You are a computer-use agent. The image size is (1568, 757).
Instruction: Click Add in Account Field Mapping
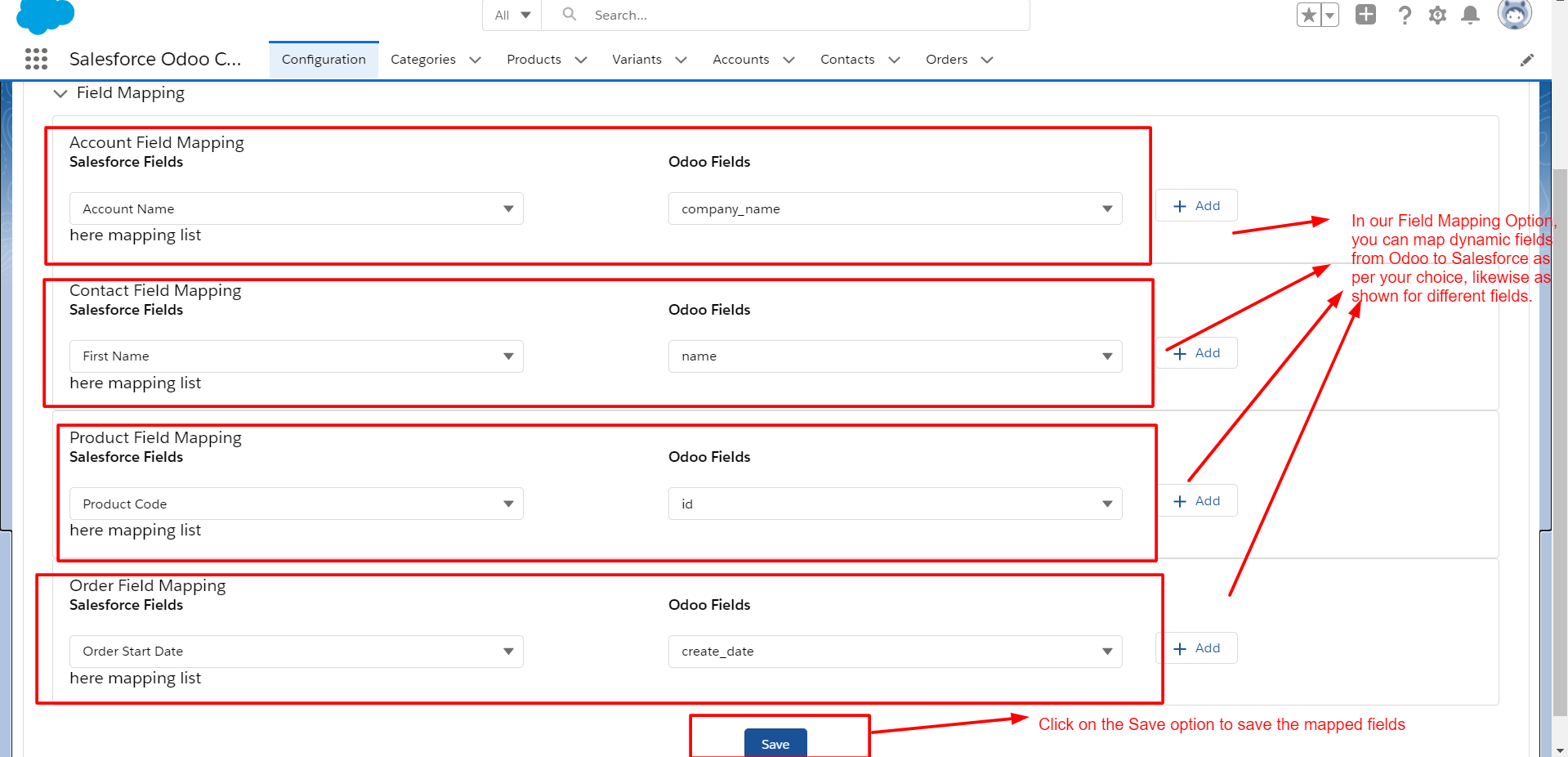[x=1195, y=205]
